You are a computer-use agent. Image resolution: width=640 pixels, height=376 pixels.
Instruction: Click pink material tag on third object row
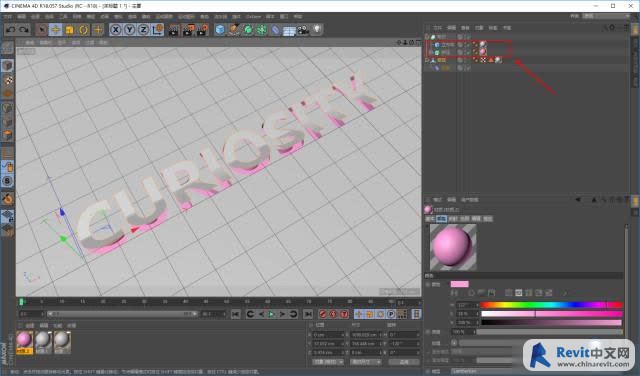click(x=483, y=52)
